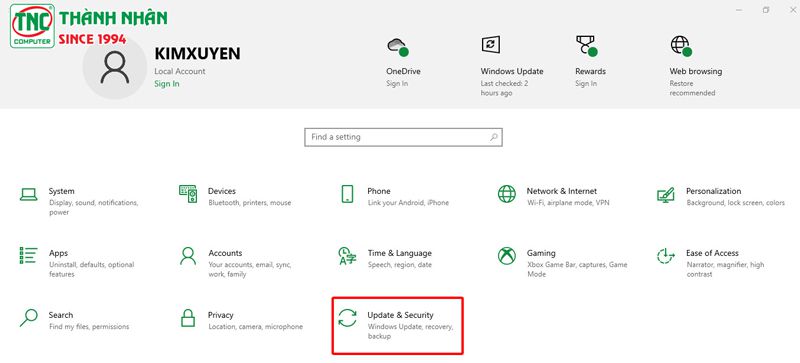Click the magnifier in Find a setting
Image resolution: width=800 pixels, height=363 pixels.
pyautogui.click(x=493, y=137)
